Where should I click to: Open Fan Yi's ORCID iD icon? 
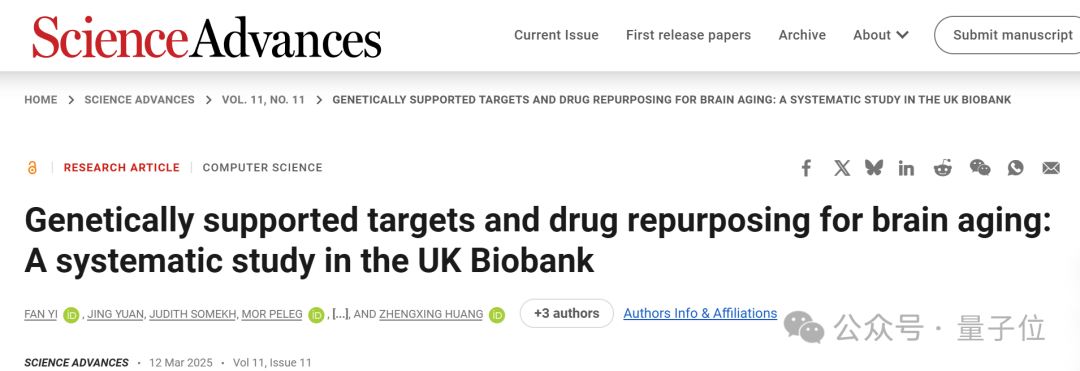[x=71, y=315]
